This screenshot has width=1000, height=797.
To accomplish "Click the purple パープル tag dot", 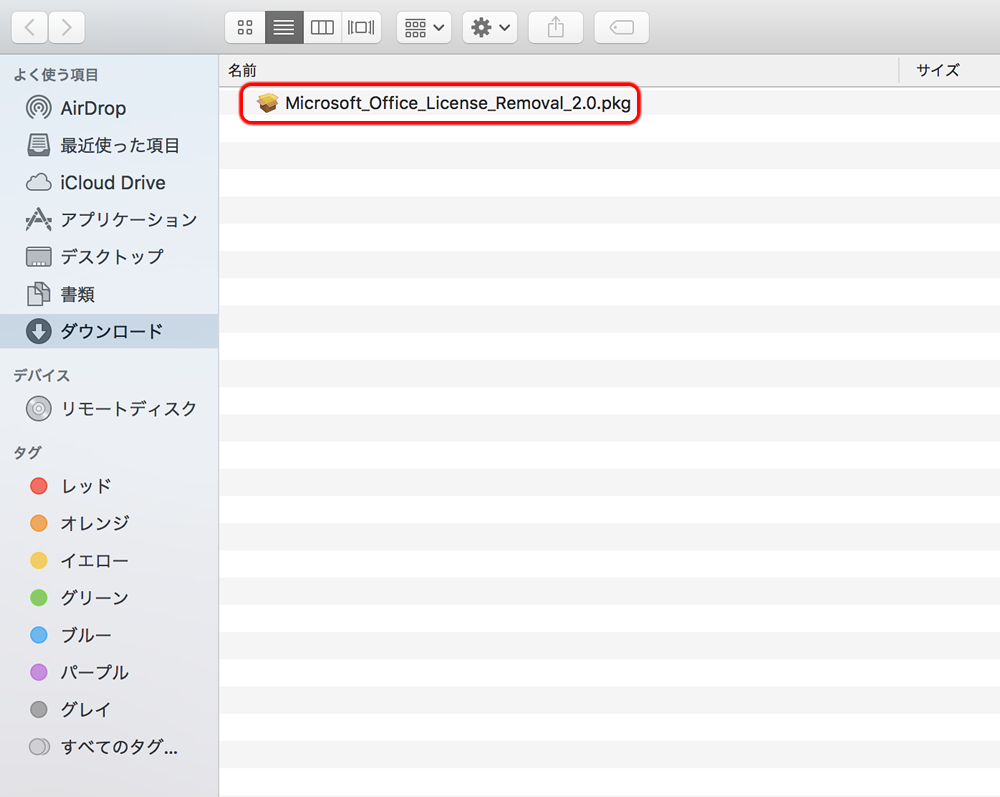I will [39, 672].
